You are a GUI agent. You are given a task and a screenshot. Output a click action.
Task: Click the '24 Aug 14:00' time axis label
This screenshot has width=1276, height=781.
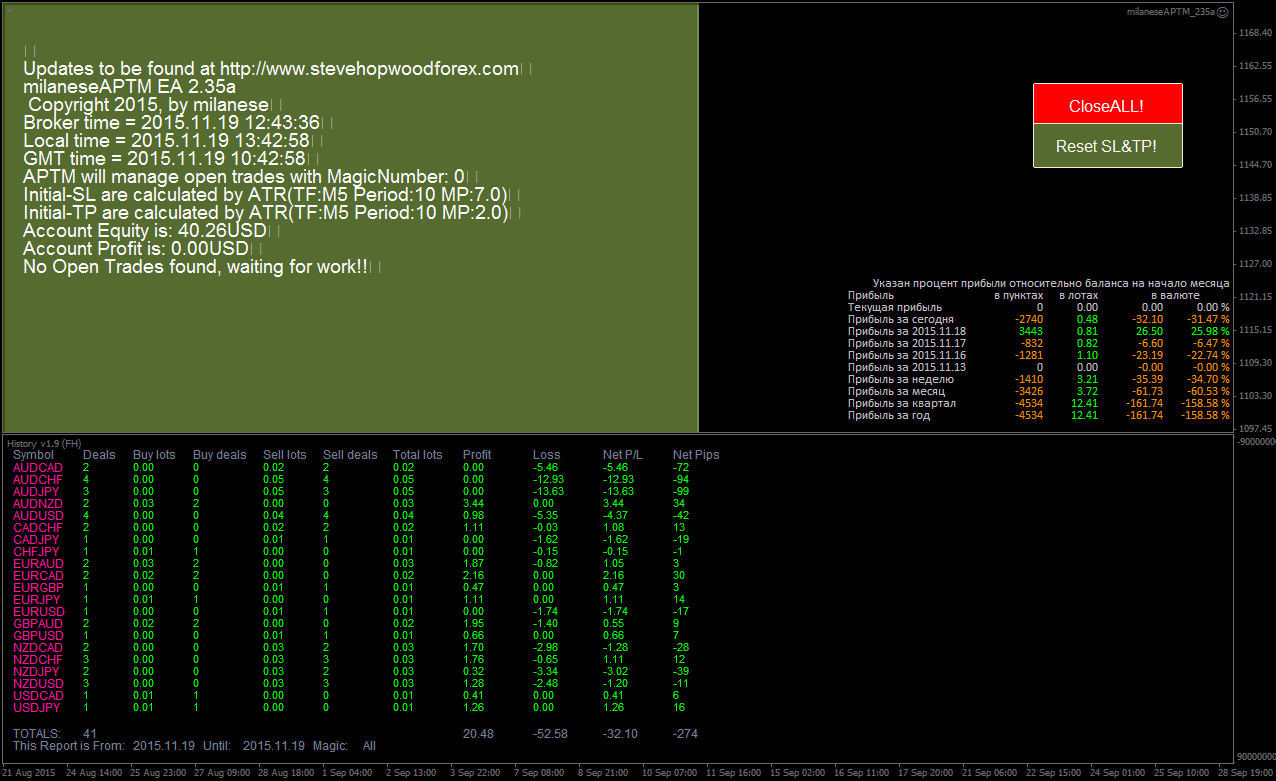click(x=95, y=773)
